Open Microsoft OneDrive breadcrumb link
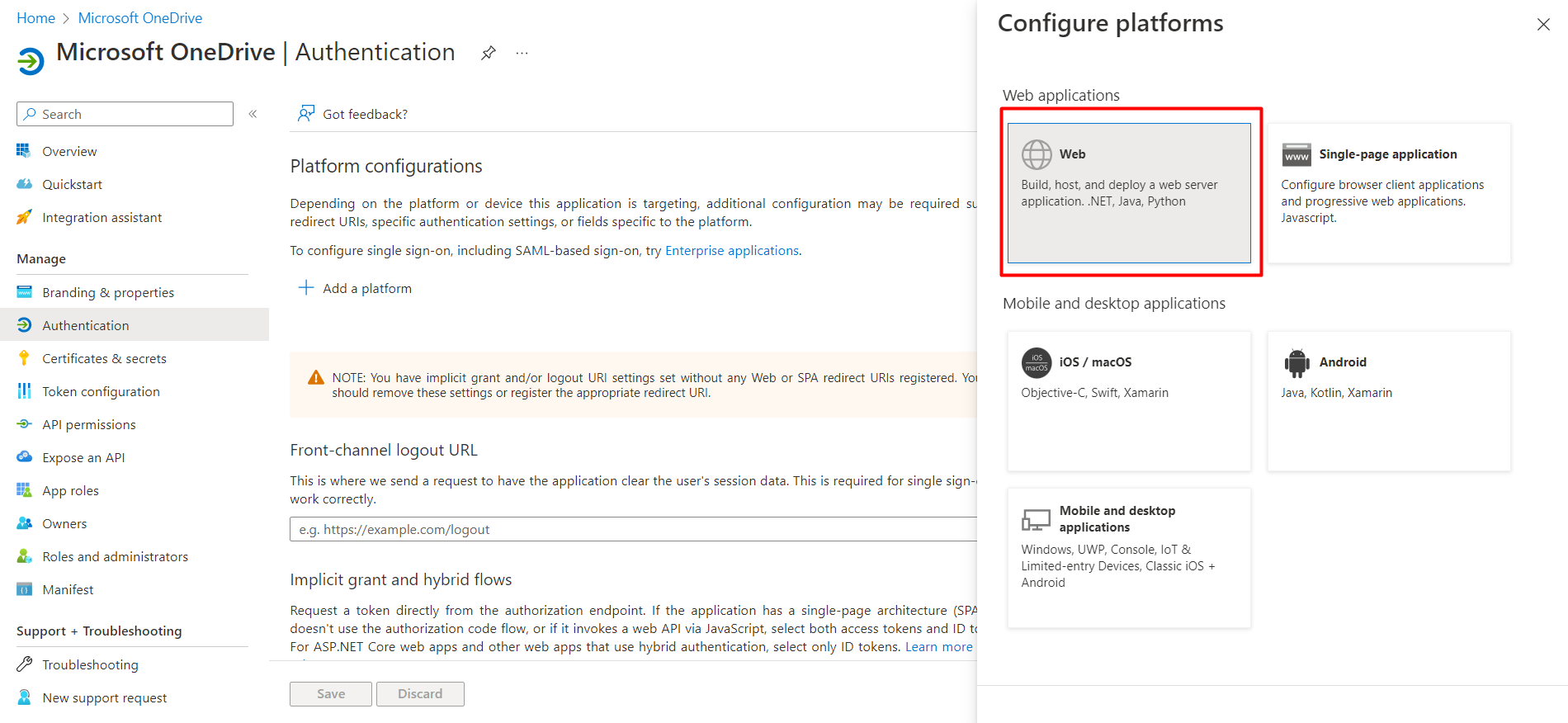1568x723 pixels. 140,18
